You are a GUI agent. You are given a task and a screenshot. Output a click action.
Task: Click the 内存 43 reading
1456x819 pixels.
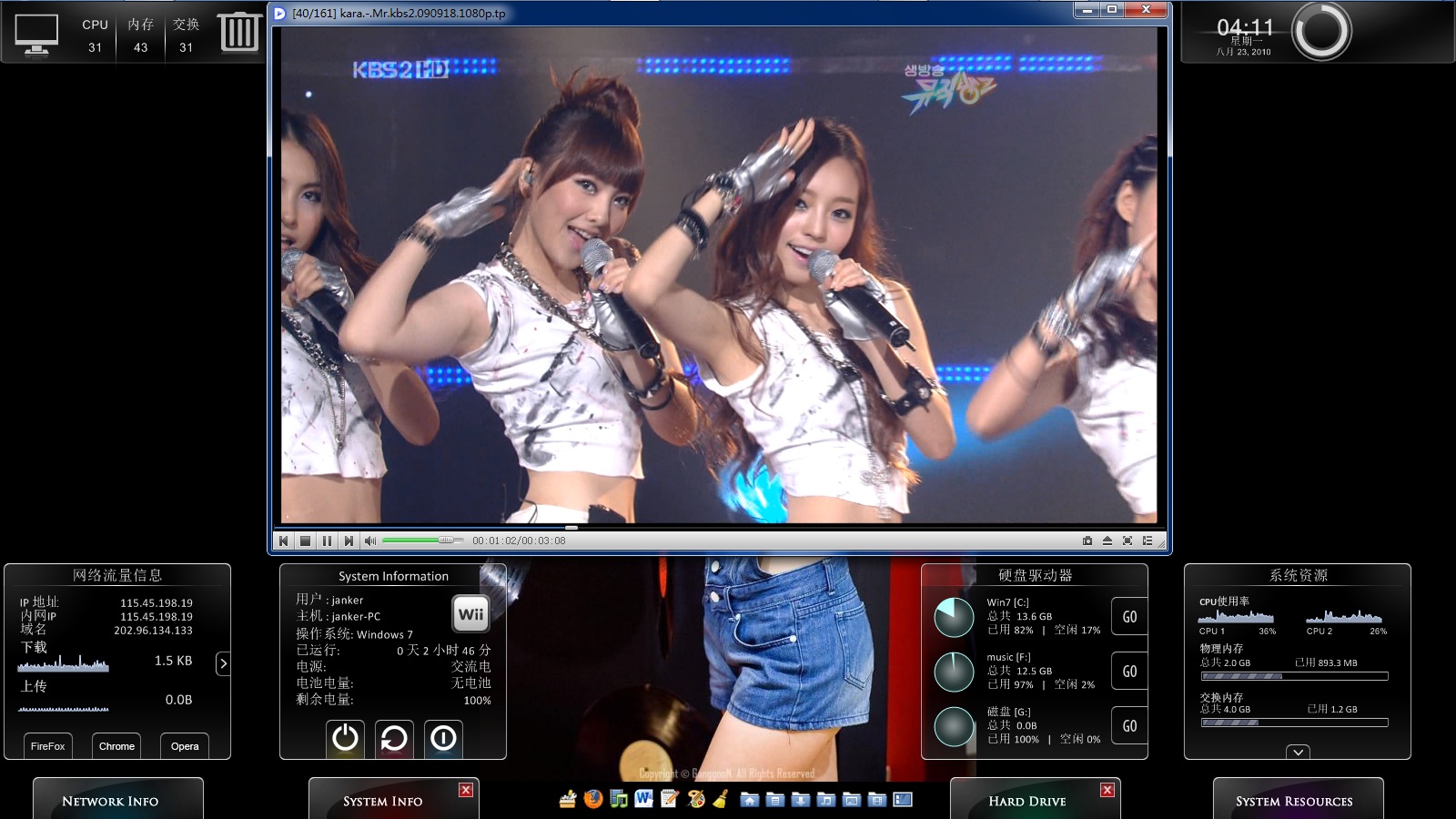pos(140,35)
